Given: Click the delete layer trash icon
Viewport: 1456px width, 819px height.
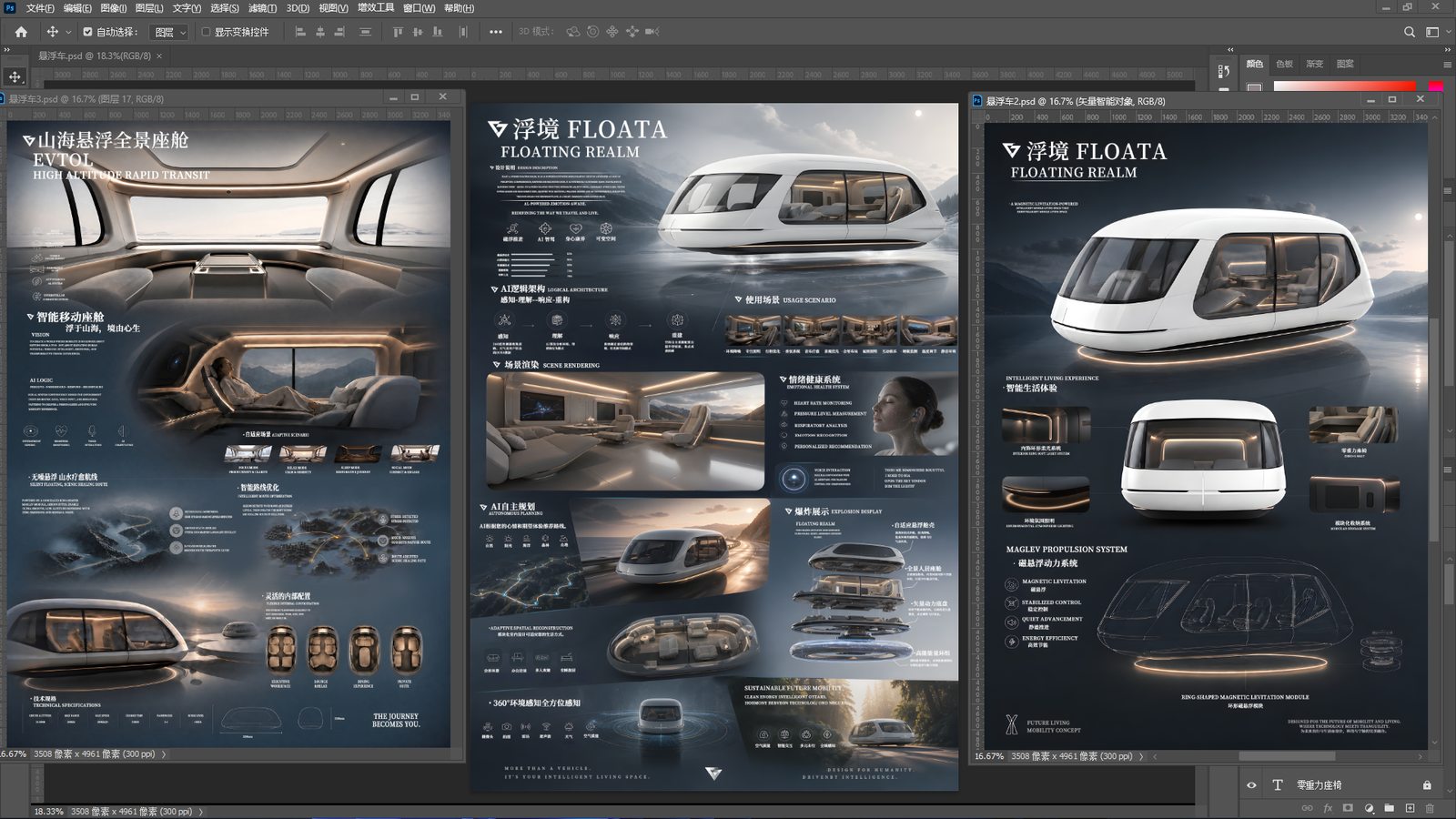Looking at the screenshot, I should tap(1430, 808).
